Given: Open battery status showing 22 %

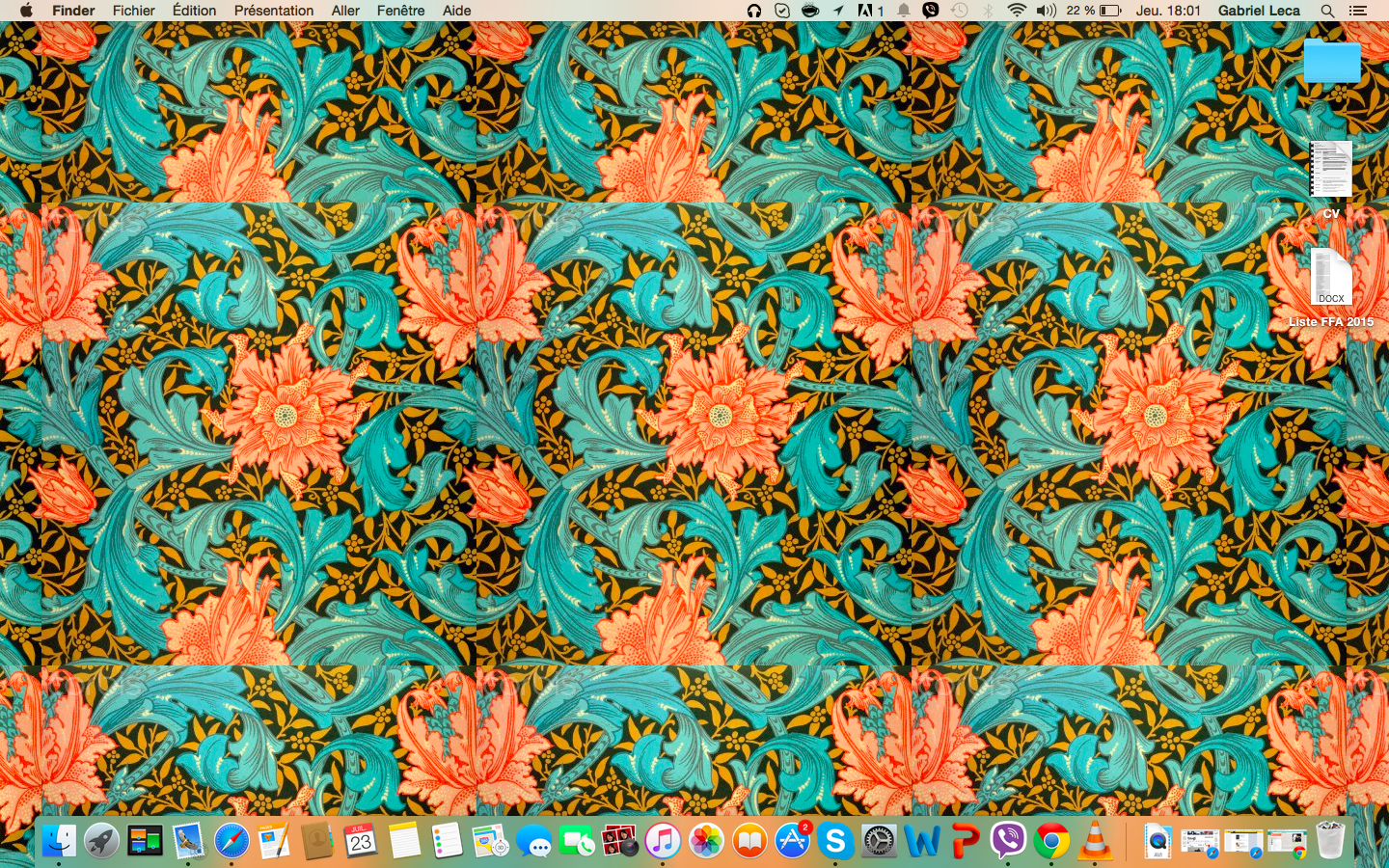Looking at the screenshot, I should click(x=1094, y=11).
